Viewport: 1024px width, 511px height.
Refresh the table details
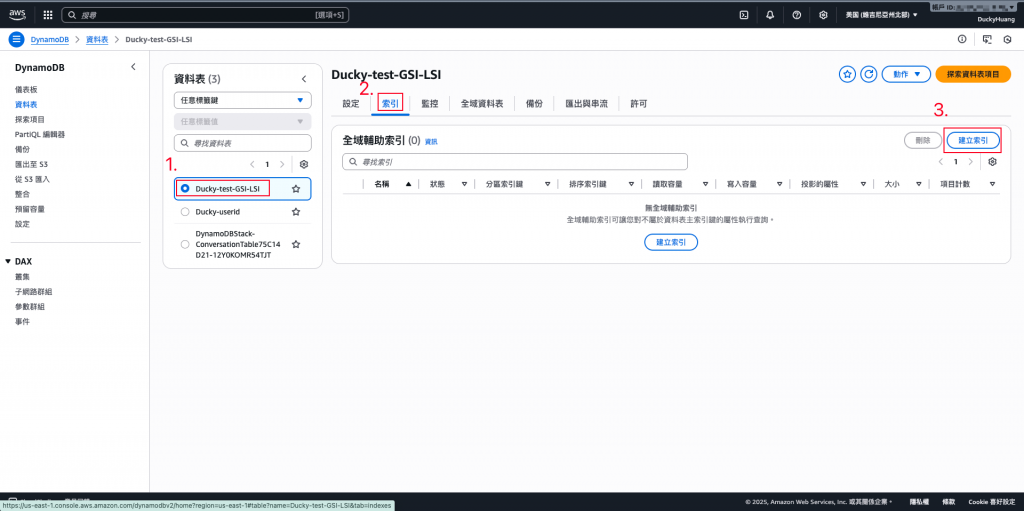point(868,74)
